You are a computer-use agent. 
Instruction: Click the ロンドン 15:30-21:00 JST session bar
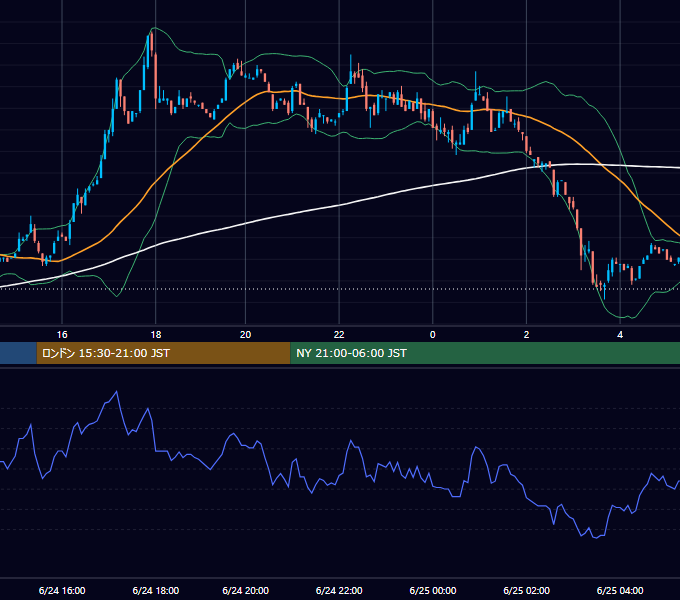pyautogui.click(x=163, y=353)
